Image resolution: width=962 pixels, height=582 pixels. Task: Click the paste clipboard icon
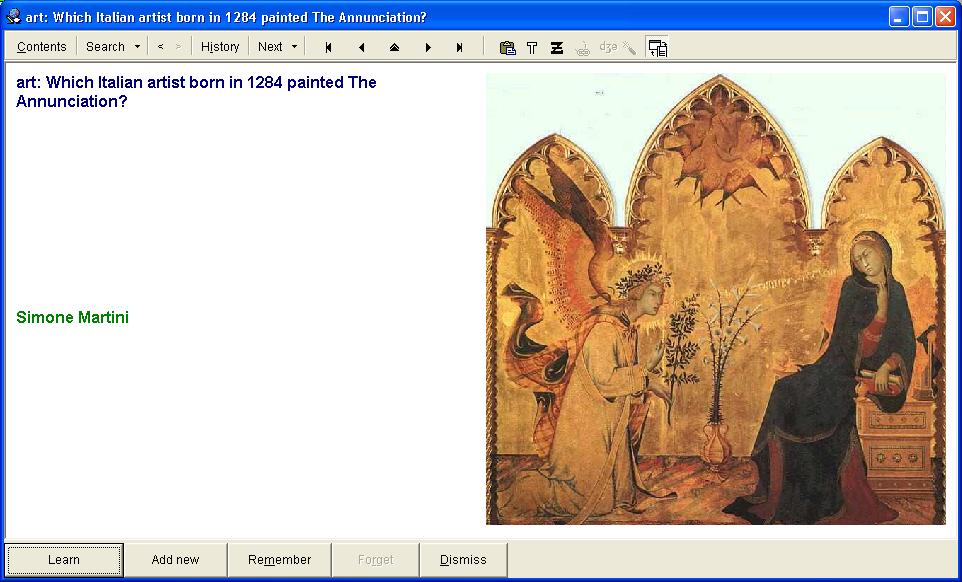pos(507,47)
